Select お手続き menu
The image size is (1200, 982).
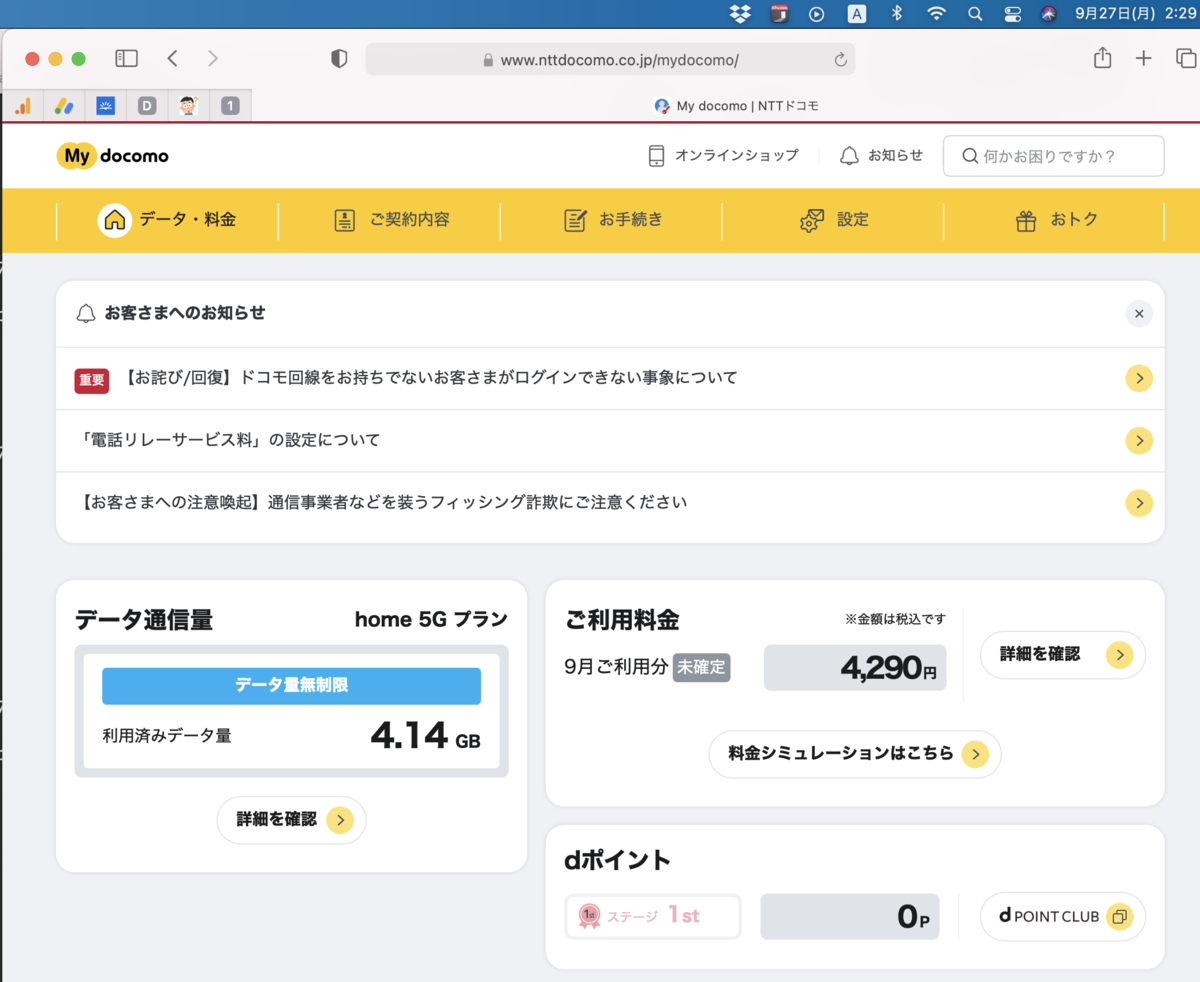coord(612,220)
